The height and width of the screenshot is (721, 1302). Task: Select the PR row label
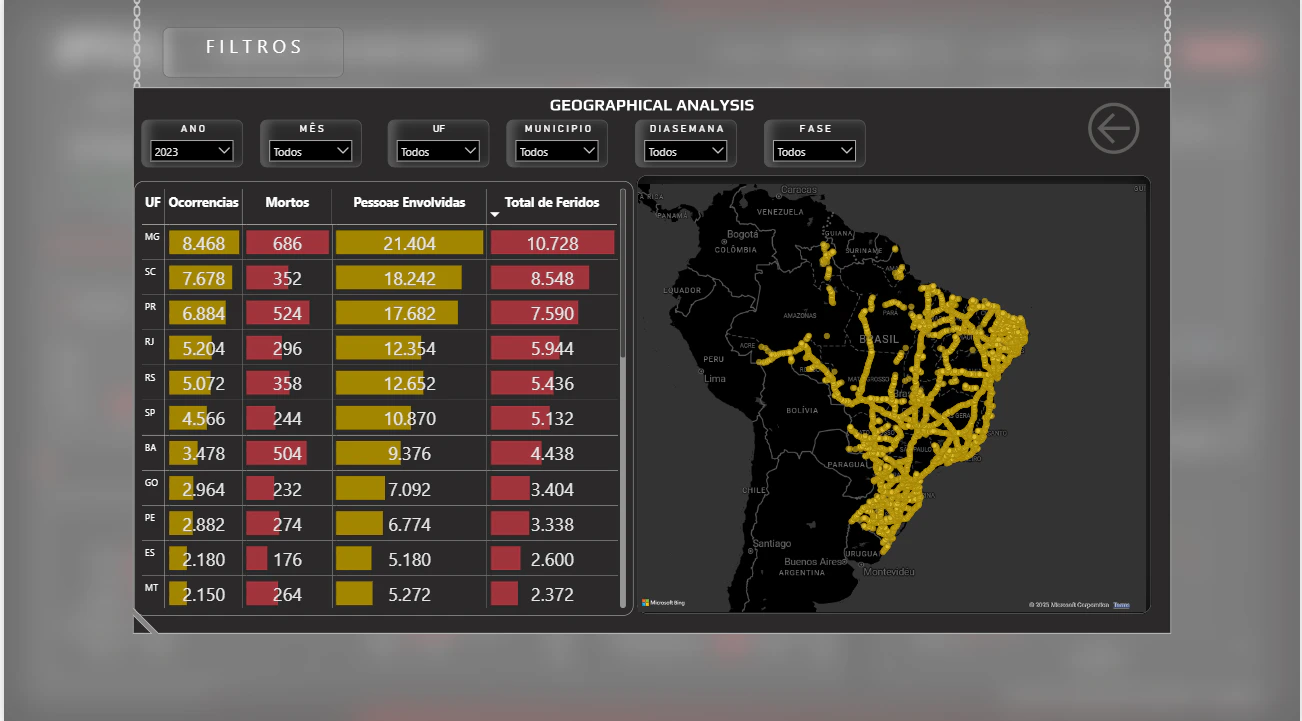click(150, 307)
